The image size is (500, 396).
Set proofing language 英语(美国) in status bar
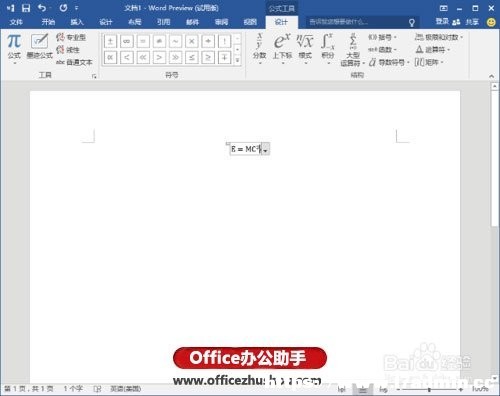[x=126, y=389]
